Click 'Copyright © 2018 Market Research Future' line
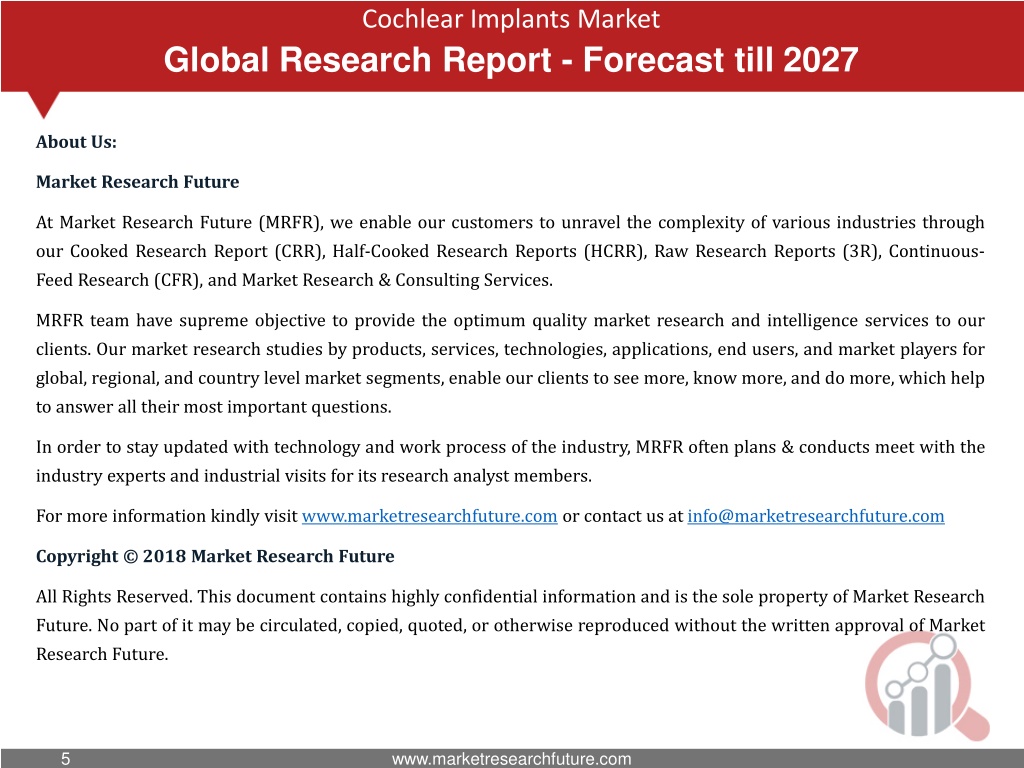 [215, 556]
